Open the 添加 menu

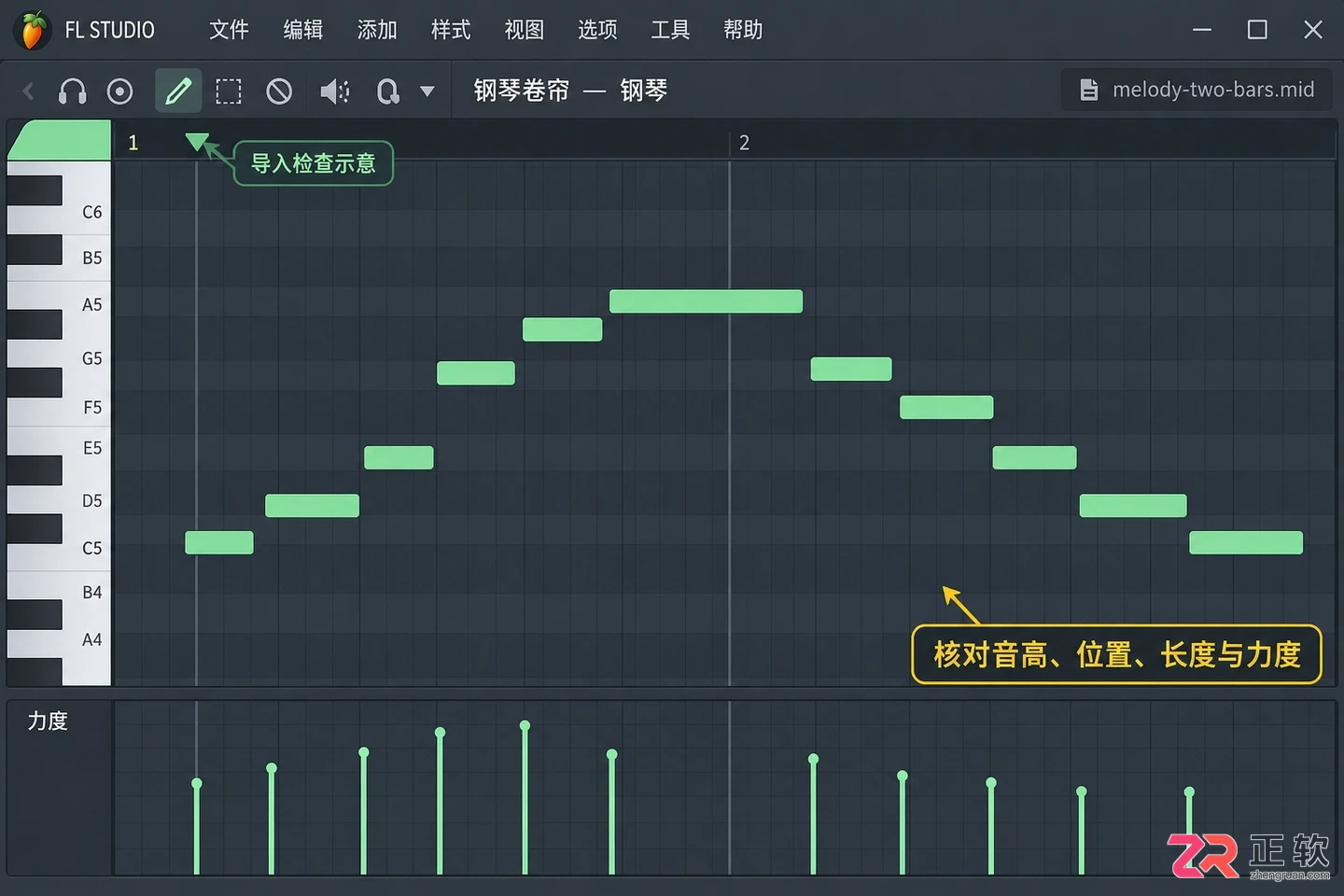[x=377, y=30]
